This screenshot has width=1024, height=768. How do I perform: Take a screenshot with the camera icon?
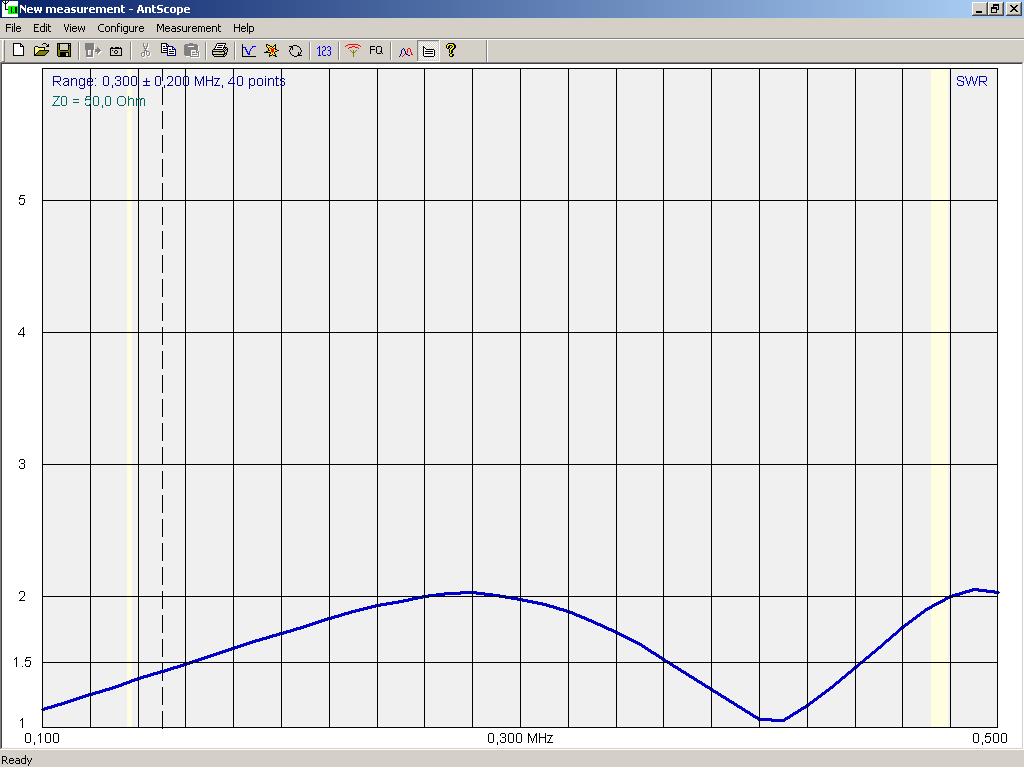pyautogui.click(x=116, y=50)
